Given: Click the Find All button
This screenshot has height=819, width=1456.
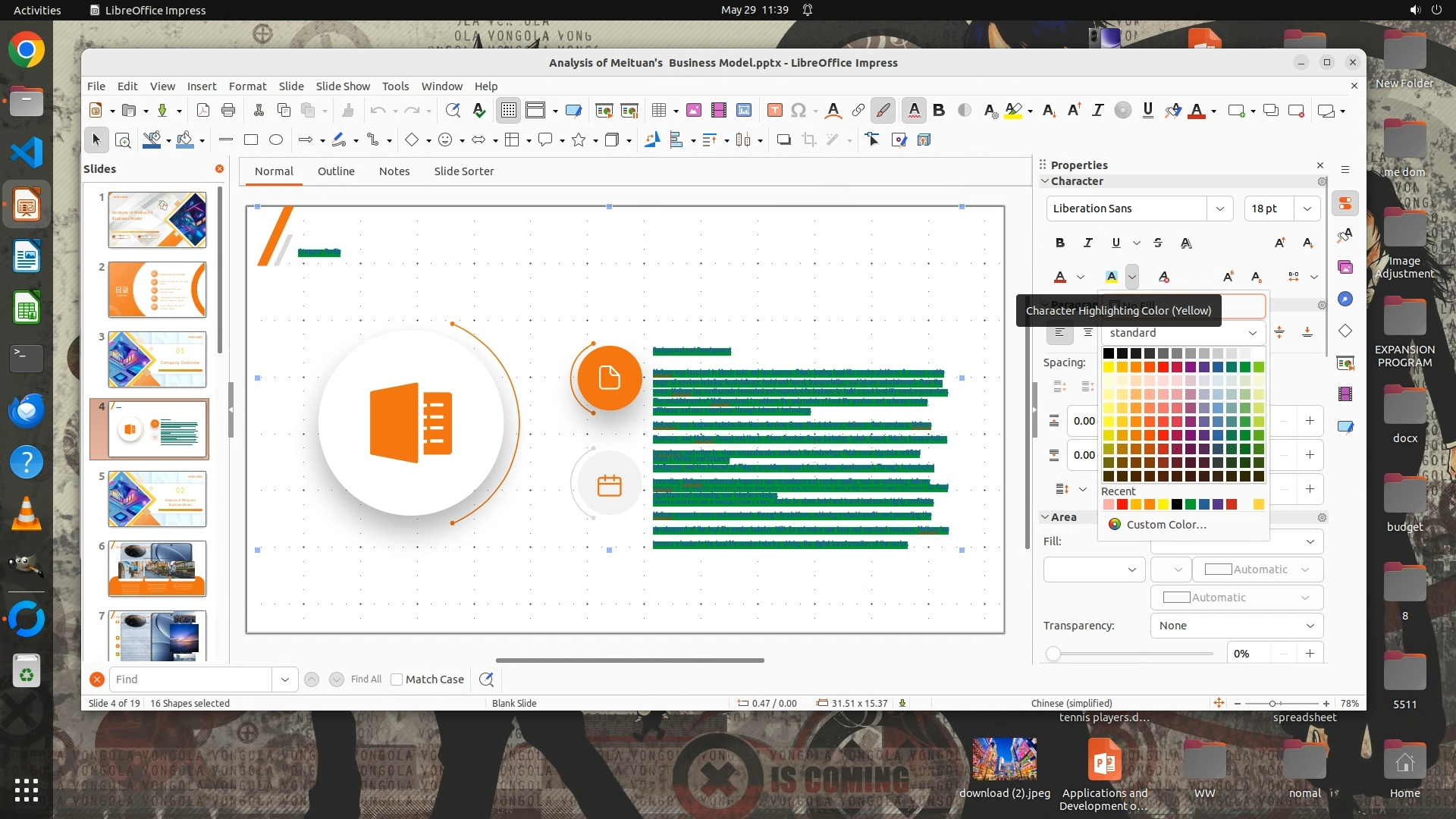Looking at the screenshot, I should [366, 679].
